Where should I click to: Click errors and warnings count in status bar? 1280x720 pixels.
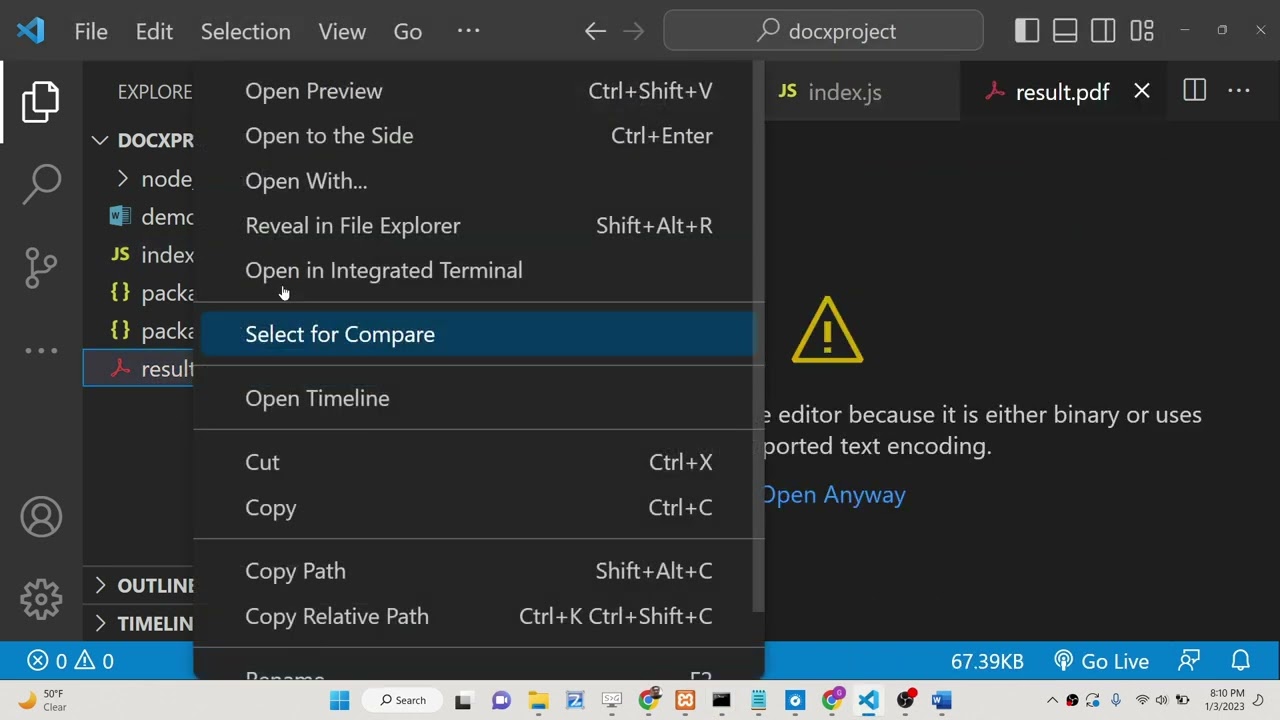click(x=70, y=661)
